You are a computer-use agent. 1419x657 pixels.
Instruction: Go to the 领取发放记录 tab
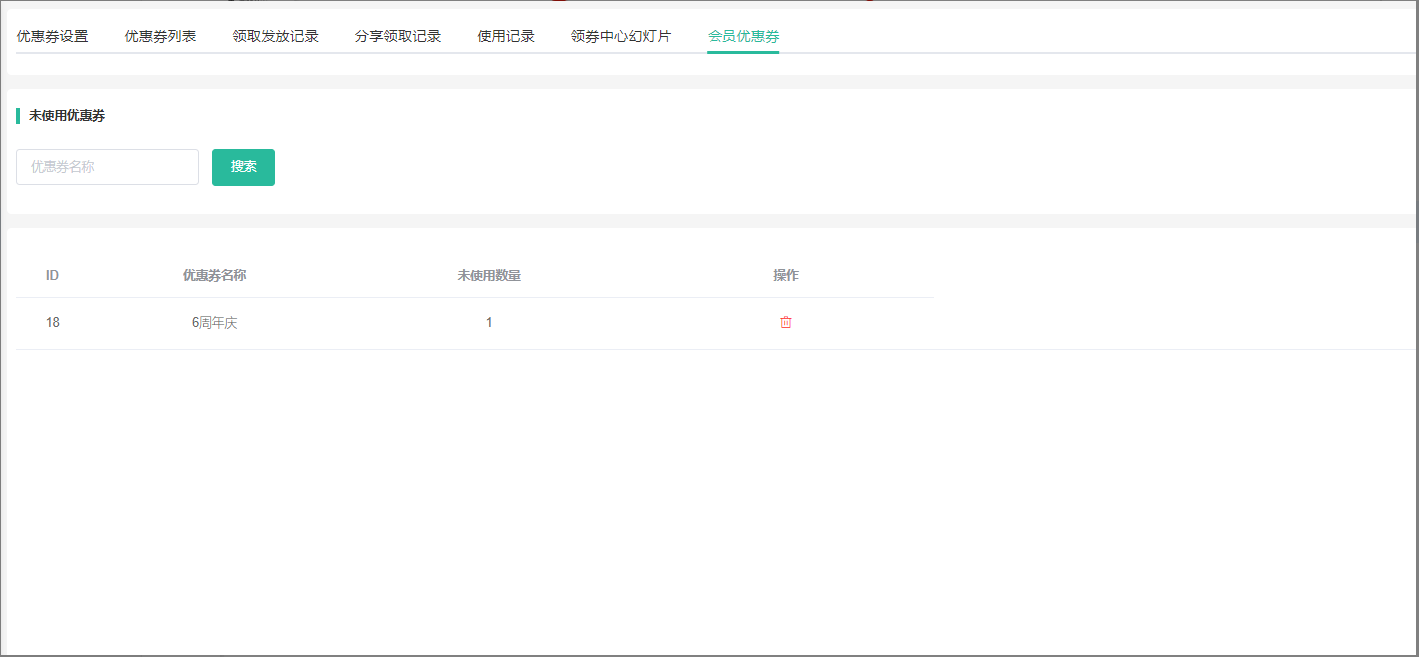coord(275,37)
